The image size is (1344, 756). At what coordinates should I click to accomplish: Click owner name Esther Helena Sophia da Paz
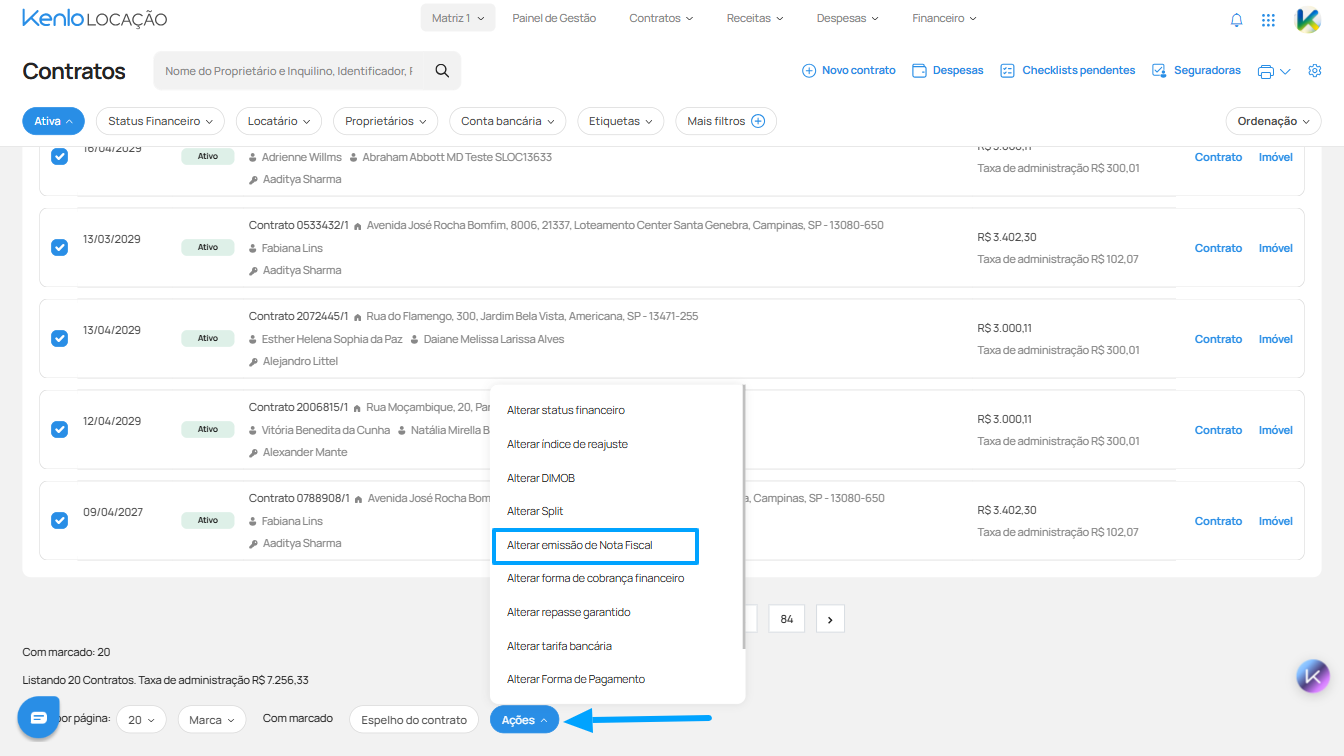332,339
